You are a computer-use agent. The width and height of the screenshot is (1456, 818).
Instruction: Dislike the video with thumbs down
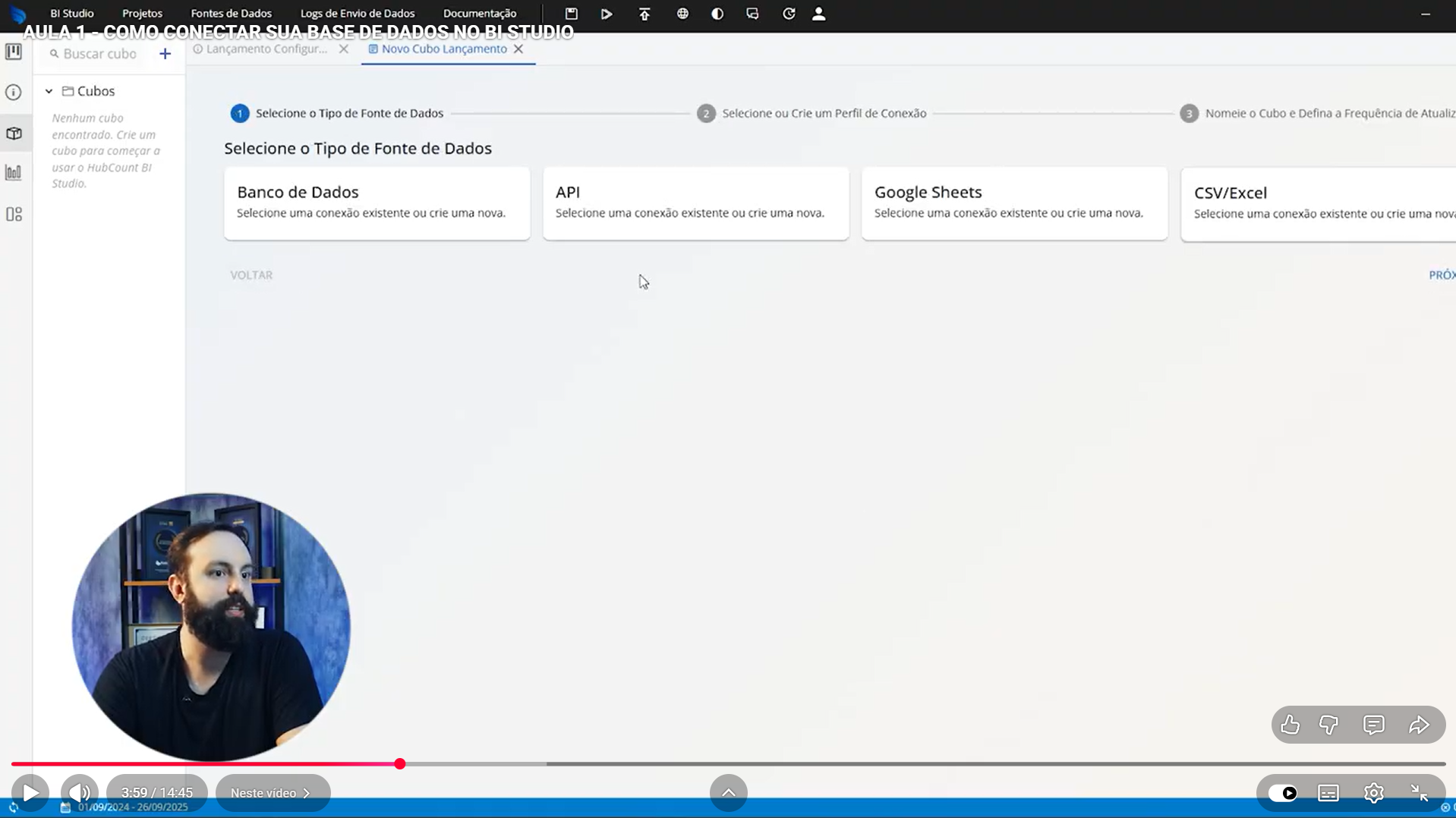[1329, 725]
